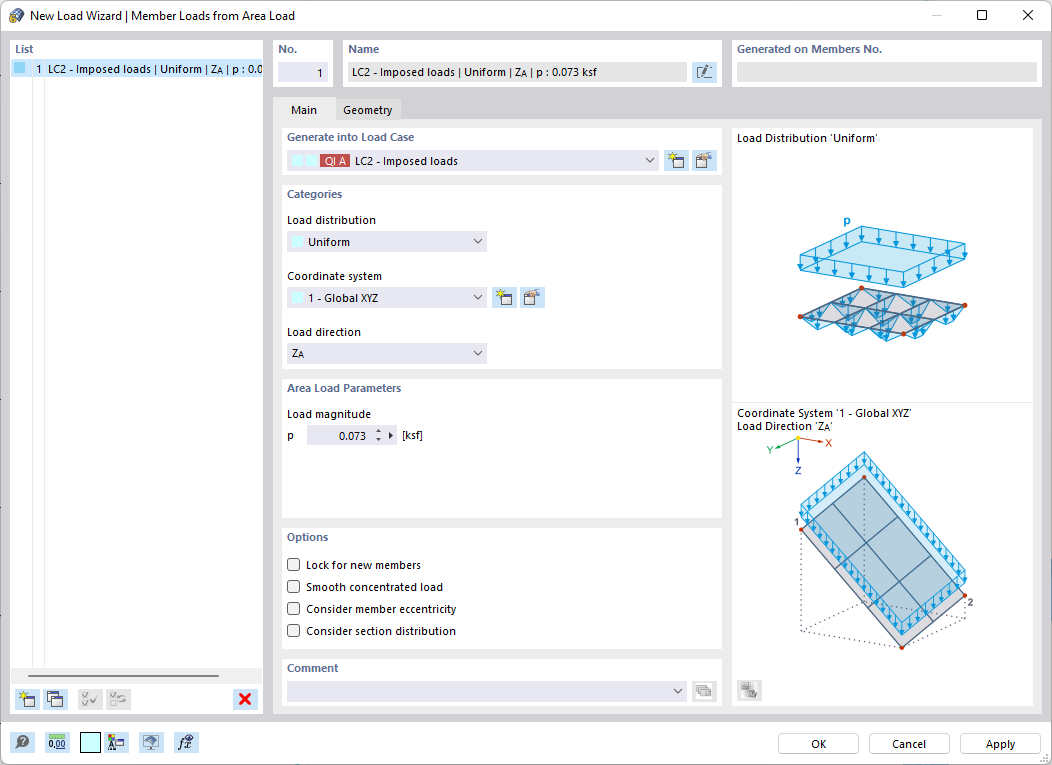The image size is (1052, 765).
Task: Create a new coordinate system
Action: (x=504, y=297)
